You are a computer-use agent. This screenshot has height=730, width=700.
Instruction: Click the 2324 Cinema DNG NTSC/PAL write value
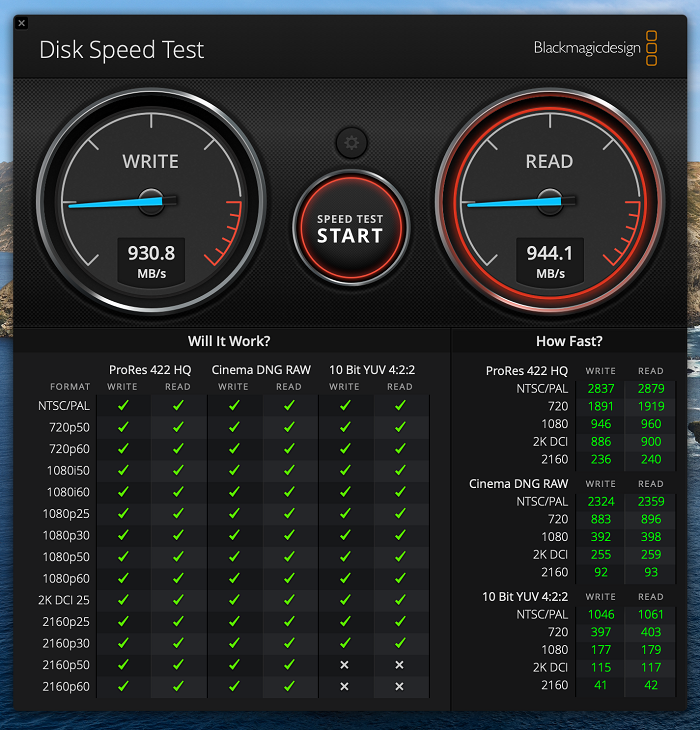[x=601, y=502]
